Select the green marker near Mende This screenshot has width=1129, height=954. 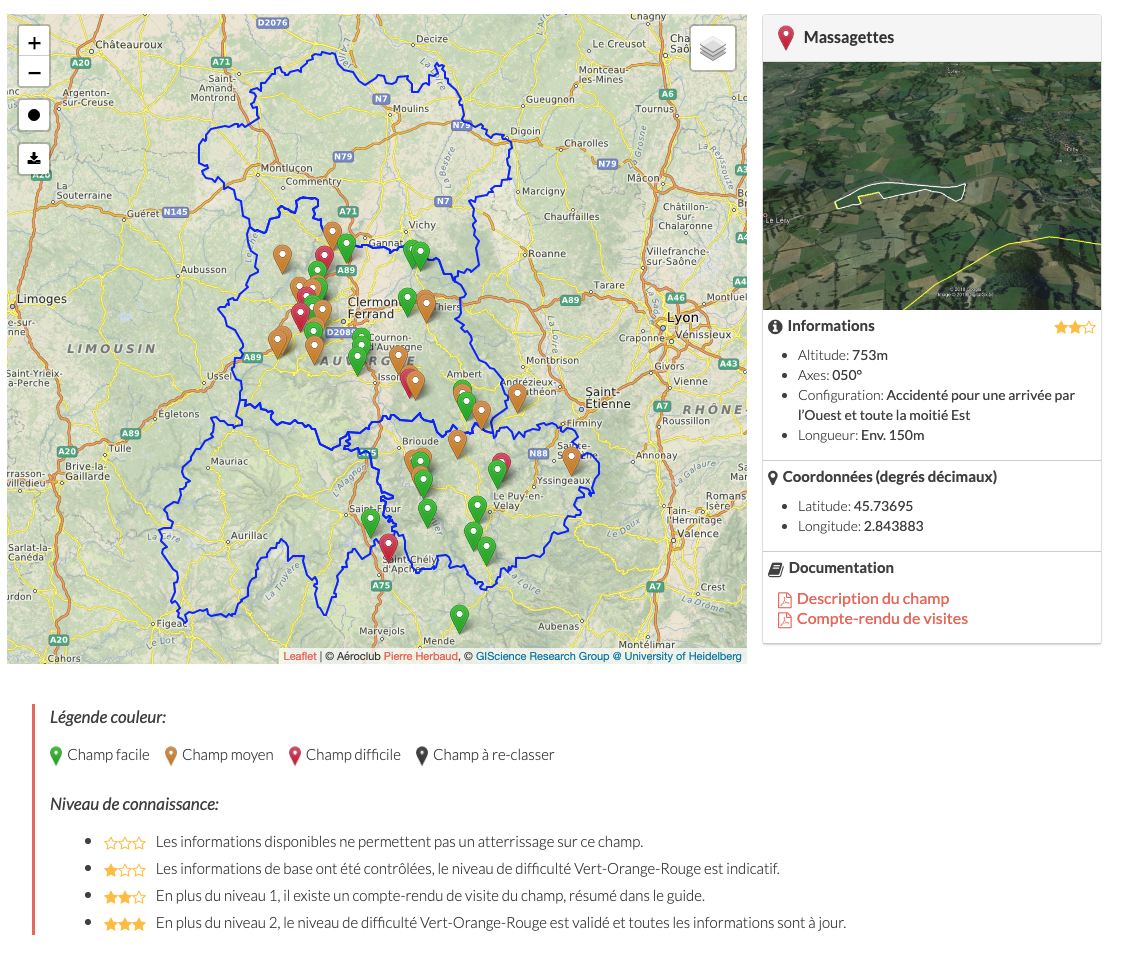pos(459,617)
